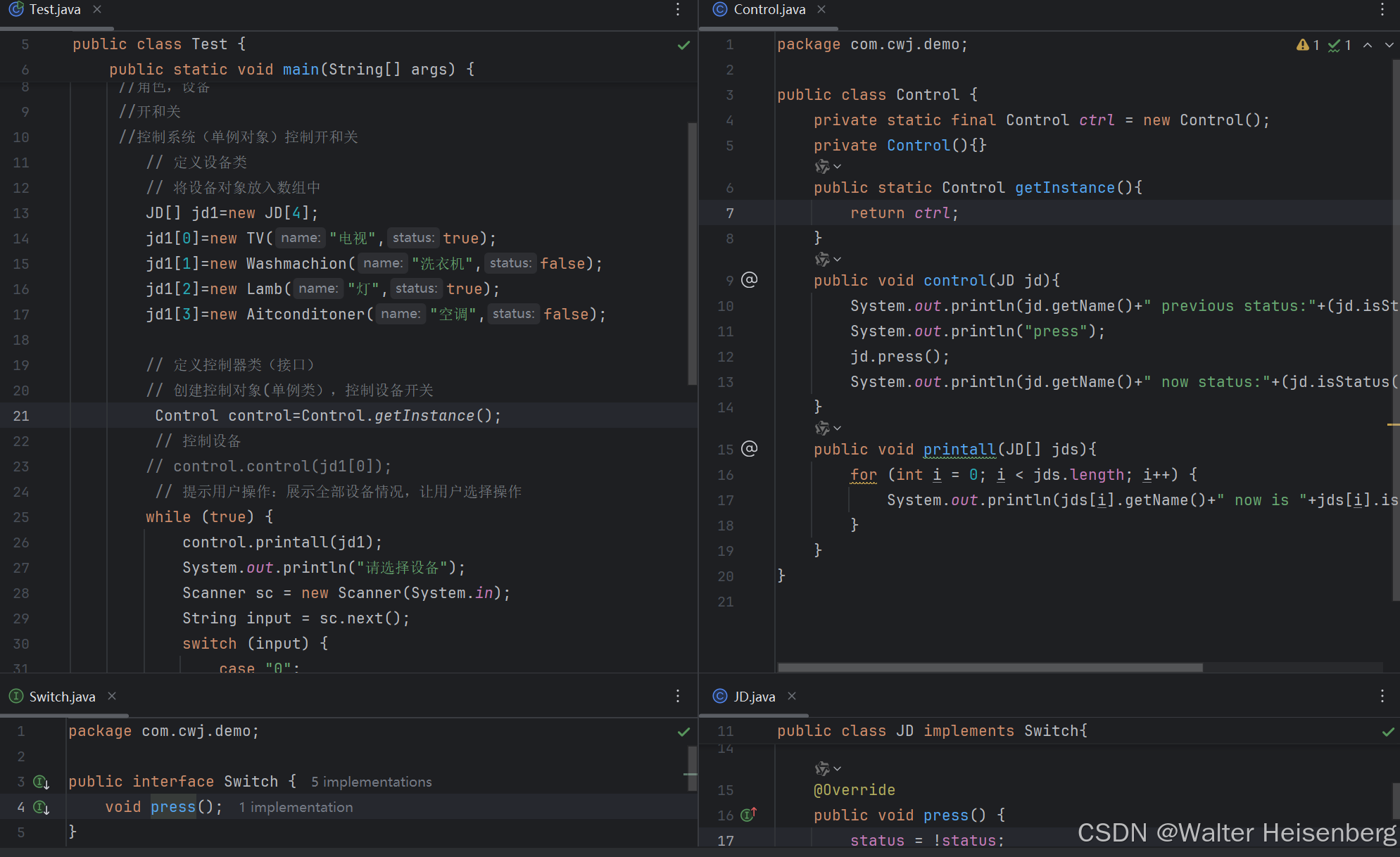Click the class icon on the Control.java tab
The width and height of the screenshot is (1400, 857).
coord(719,9)
